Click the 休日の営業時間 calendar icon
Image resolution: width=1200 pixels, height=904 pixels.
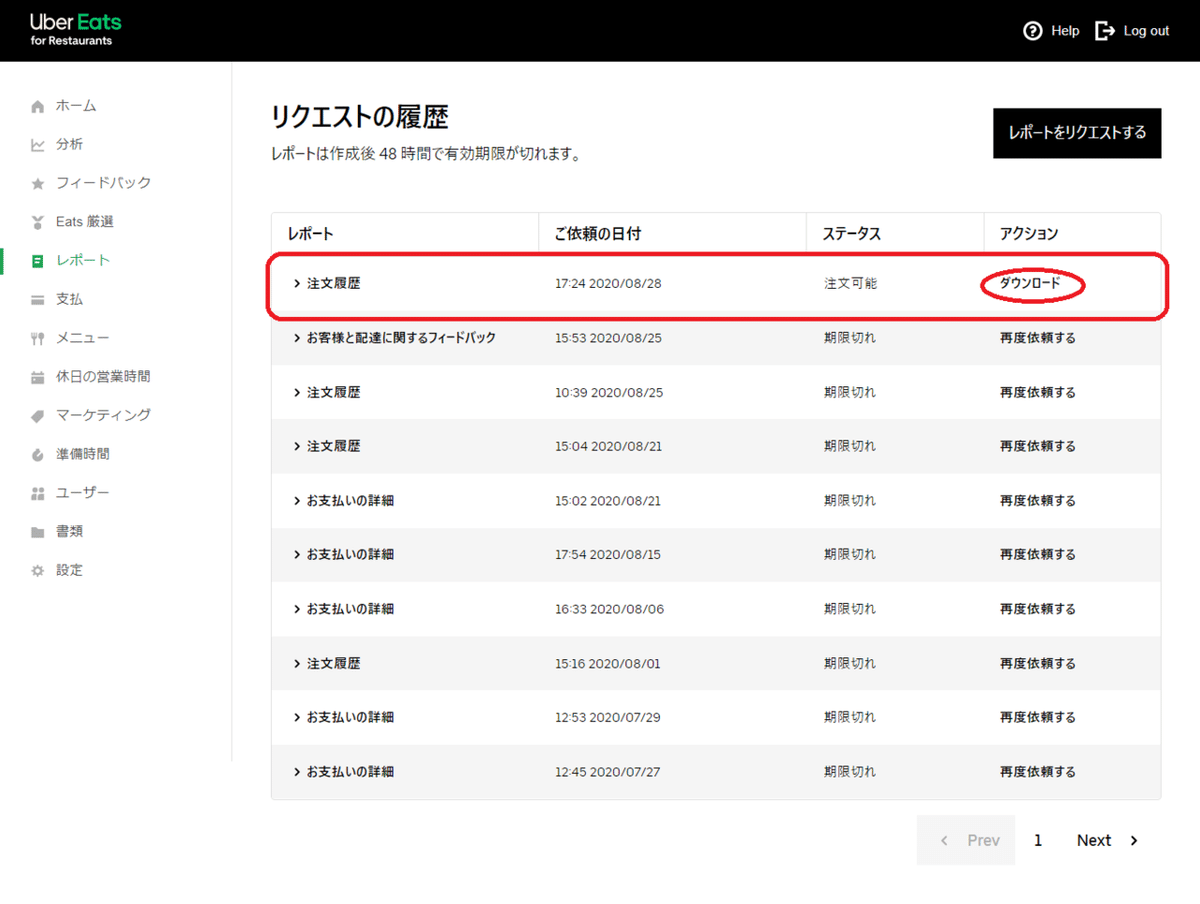38,377
